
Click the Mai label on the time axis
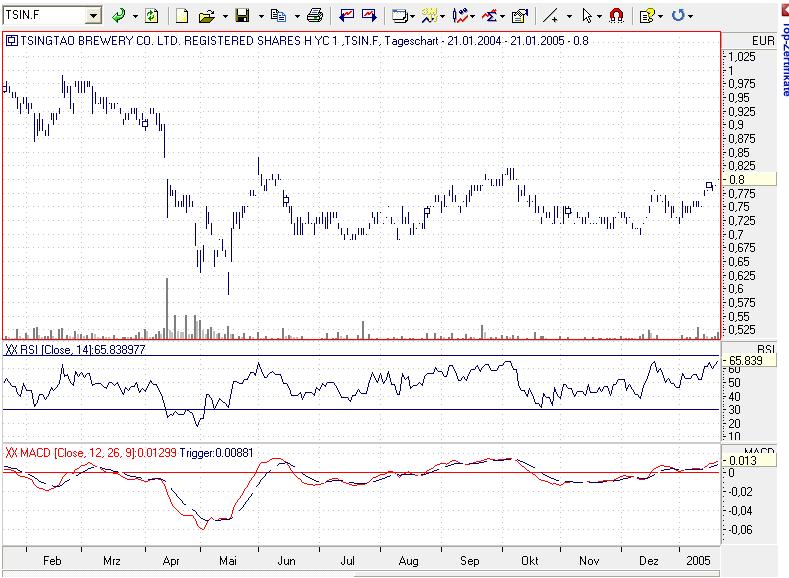227,560
